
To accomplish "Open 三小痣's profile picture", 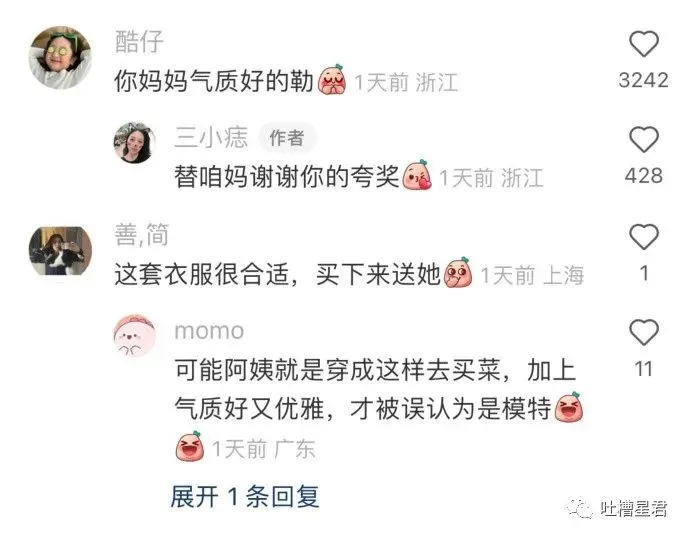I will [x=135, y=143].
